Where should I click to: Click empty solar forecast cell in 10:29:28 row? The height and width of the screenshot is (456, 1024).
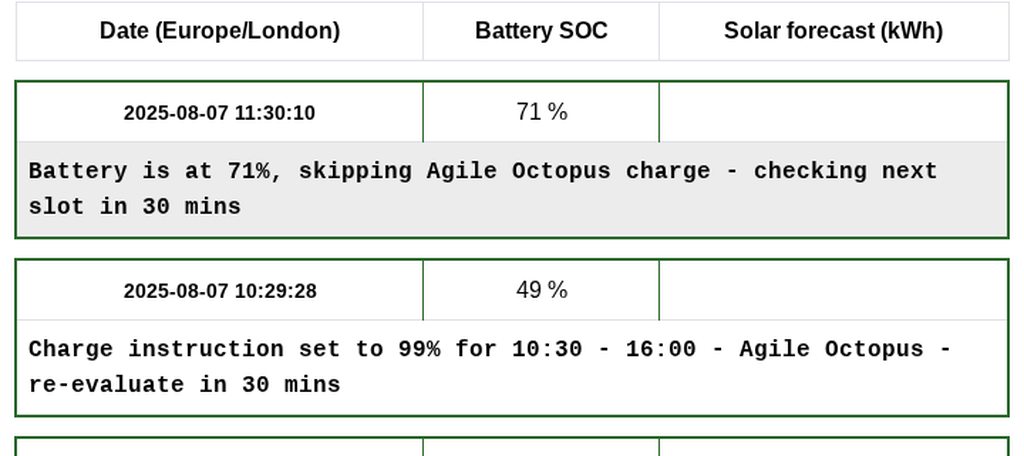click(x=833, y=290)
